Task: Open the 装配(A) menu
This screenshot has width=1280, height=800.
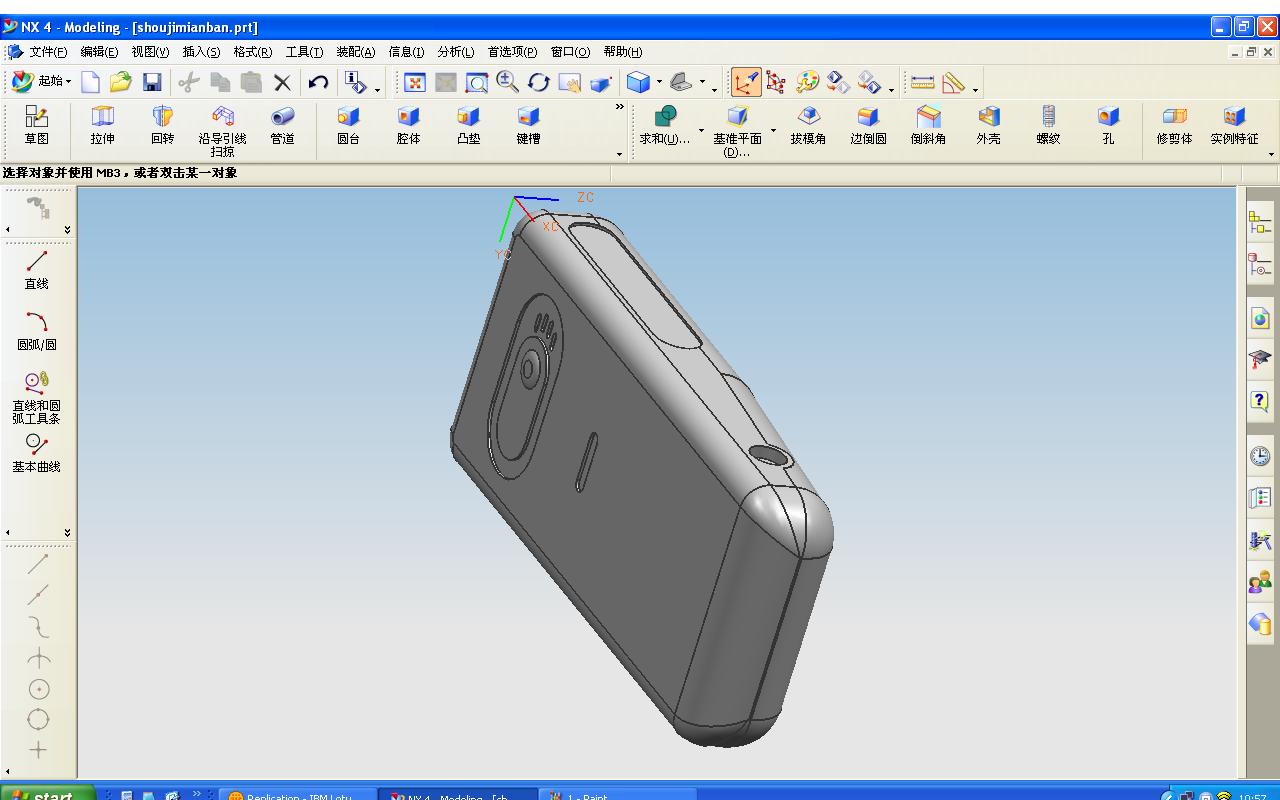Action: (355, 52)
